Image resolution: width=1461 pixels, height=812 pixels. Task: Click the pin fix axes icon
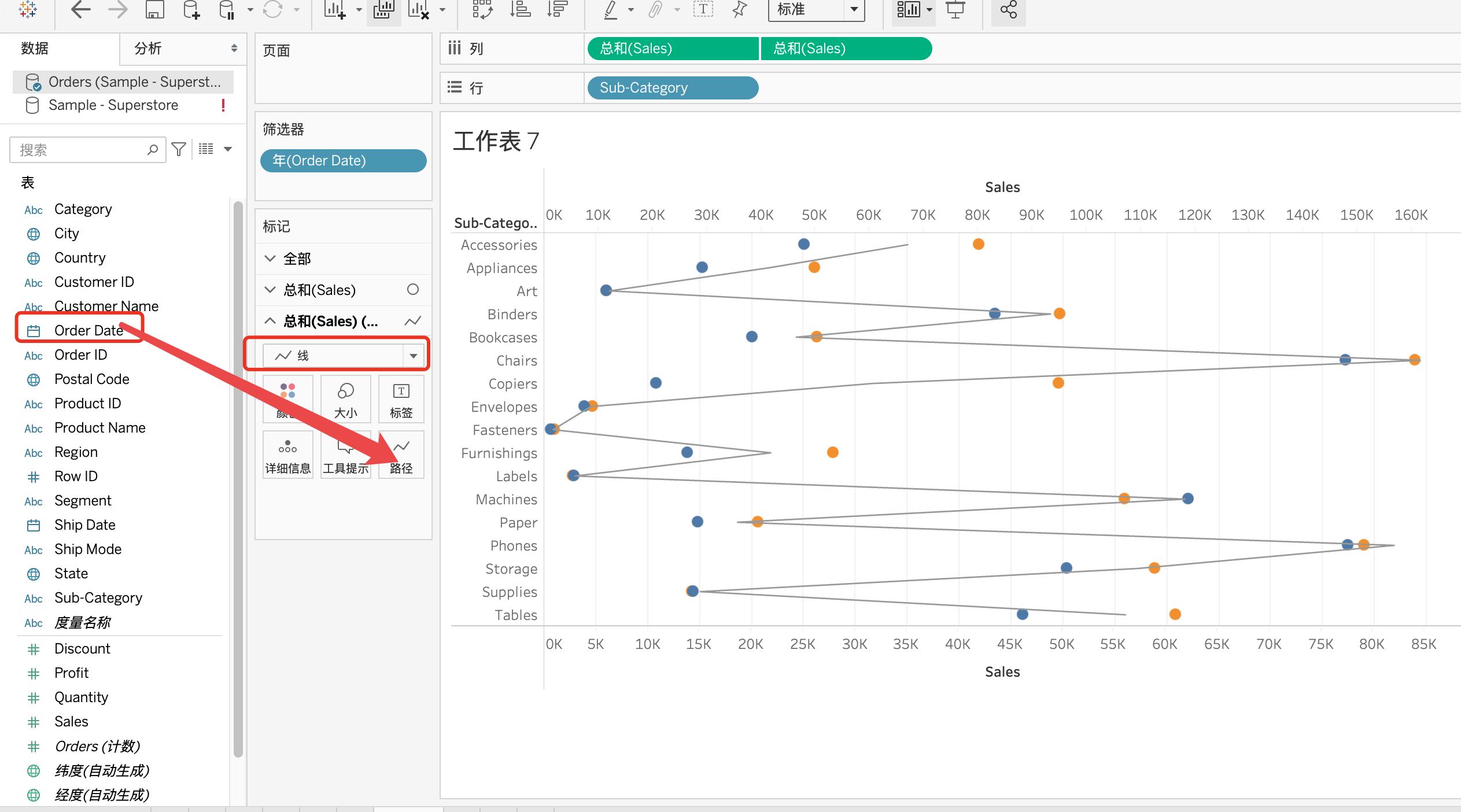(739, 9)
